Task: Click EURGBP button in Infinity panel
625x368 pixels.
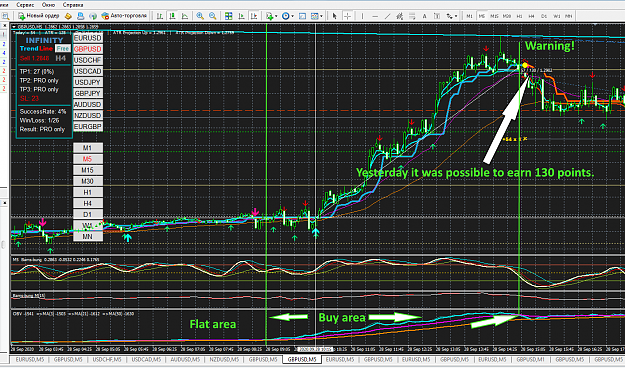Action: 88,126
